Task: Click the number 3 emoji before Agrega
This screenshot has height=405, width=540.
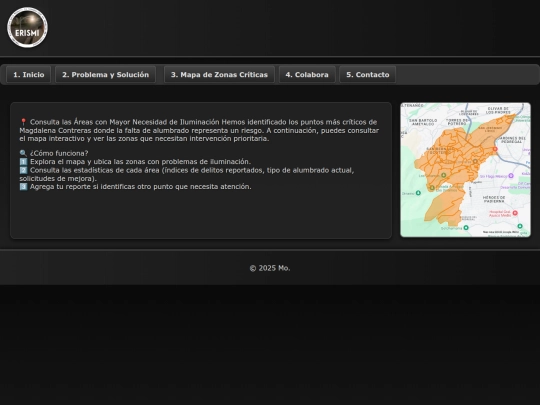Action: coord(23,187)
